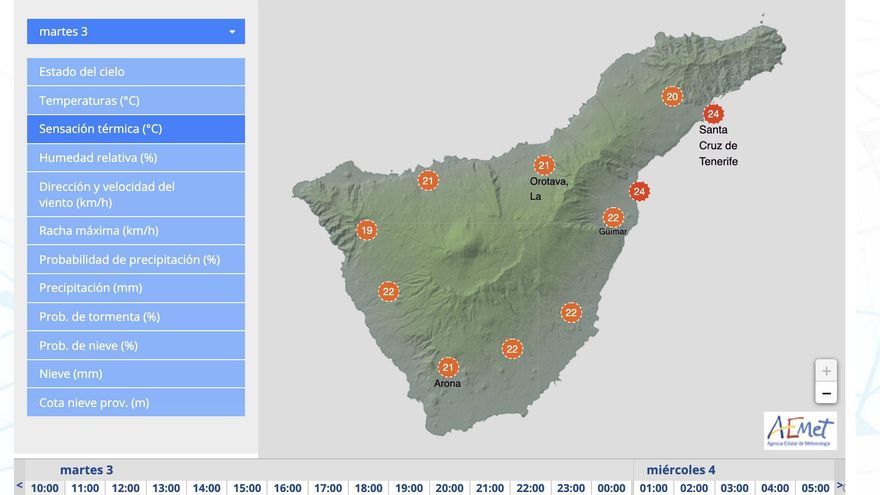Select Sensación térmica (°C) layer

click(x=136, y=129)
